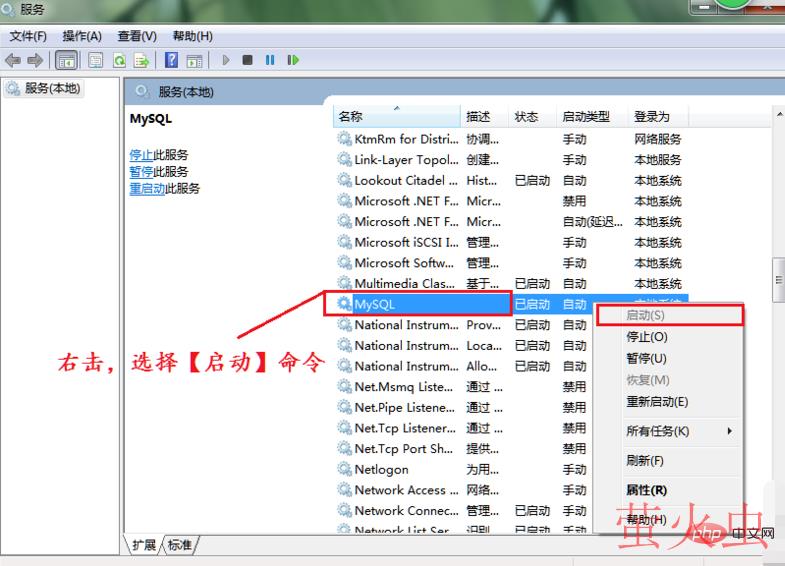Click the Export List toolbar icon
The image size is (785, 566).
click(x=142, y=61)
